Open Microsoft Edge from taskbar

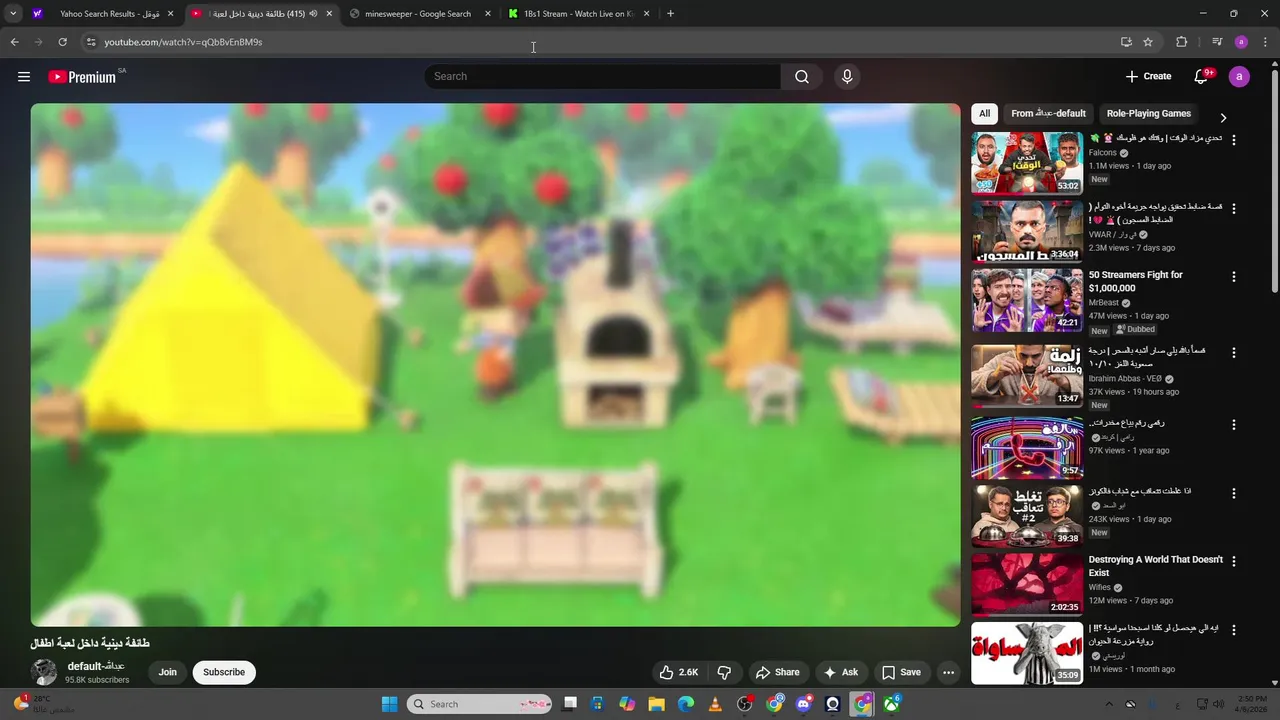click(686, 704)
